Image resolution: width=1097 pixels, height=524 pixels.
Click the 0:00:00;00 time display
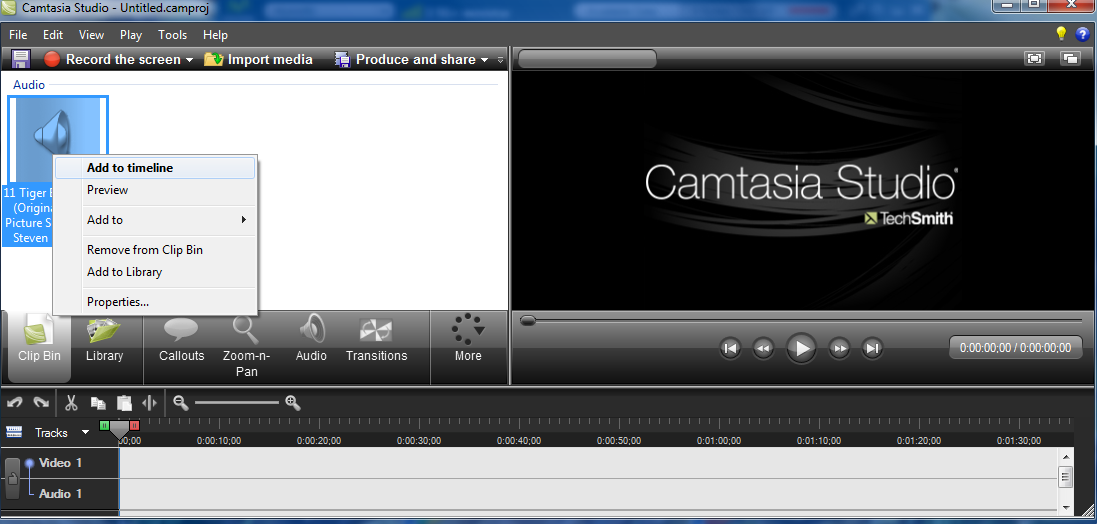[1015, 348]
